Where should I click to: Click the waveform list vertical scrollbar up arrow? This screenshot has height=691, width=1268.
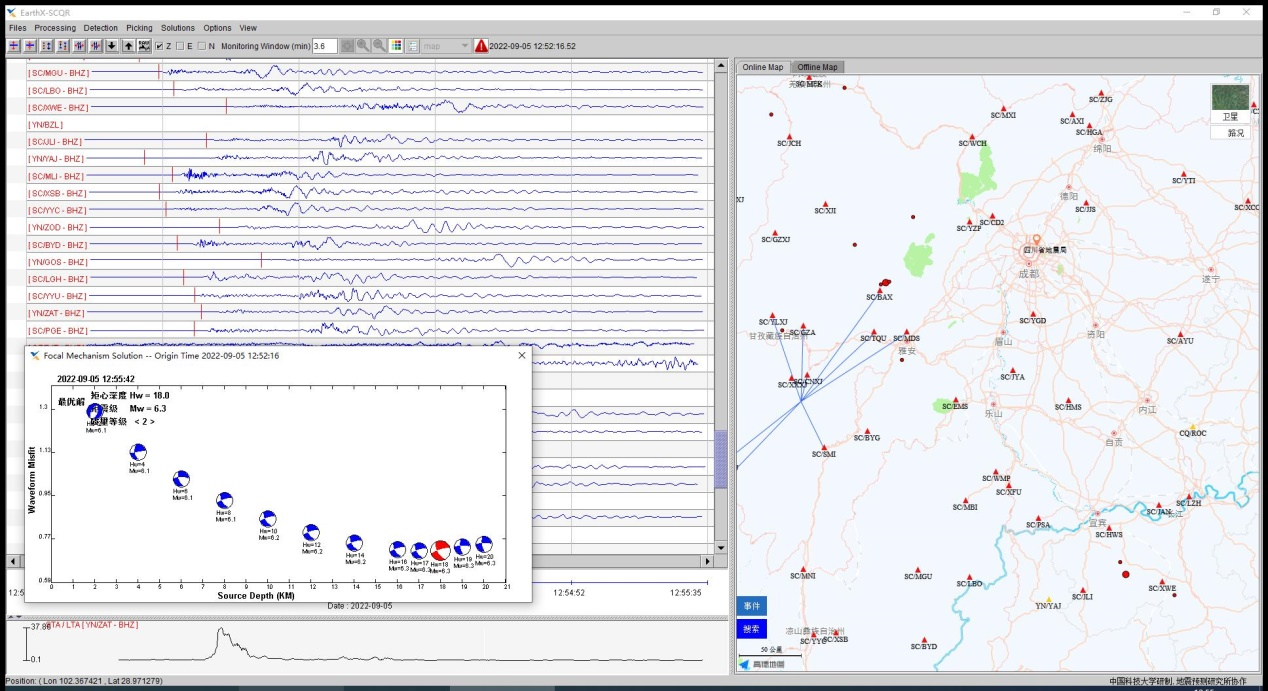pos(720,65)
